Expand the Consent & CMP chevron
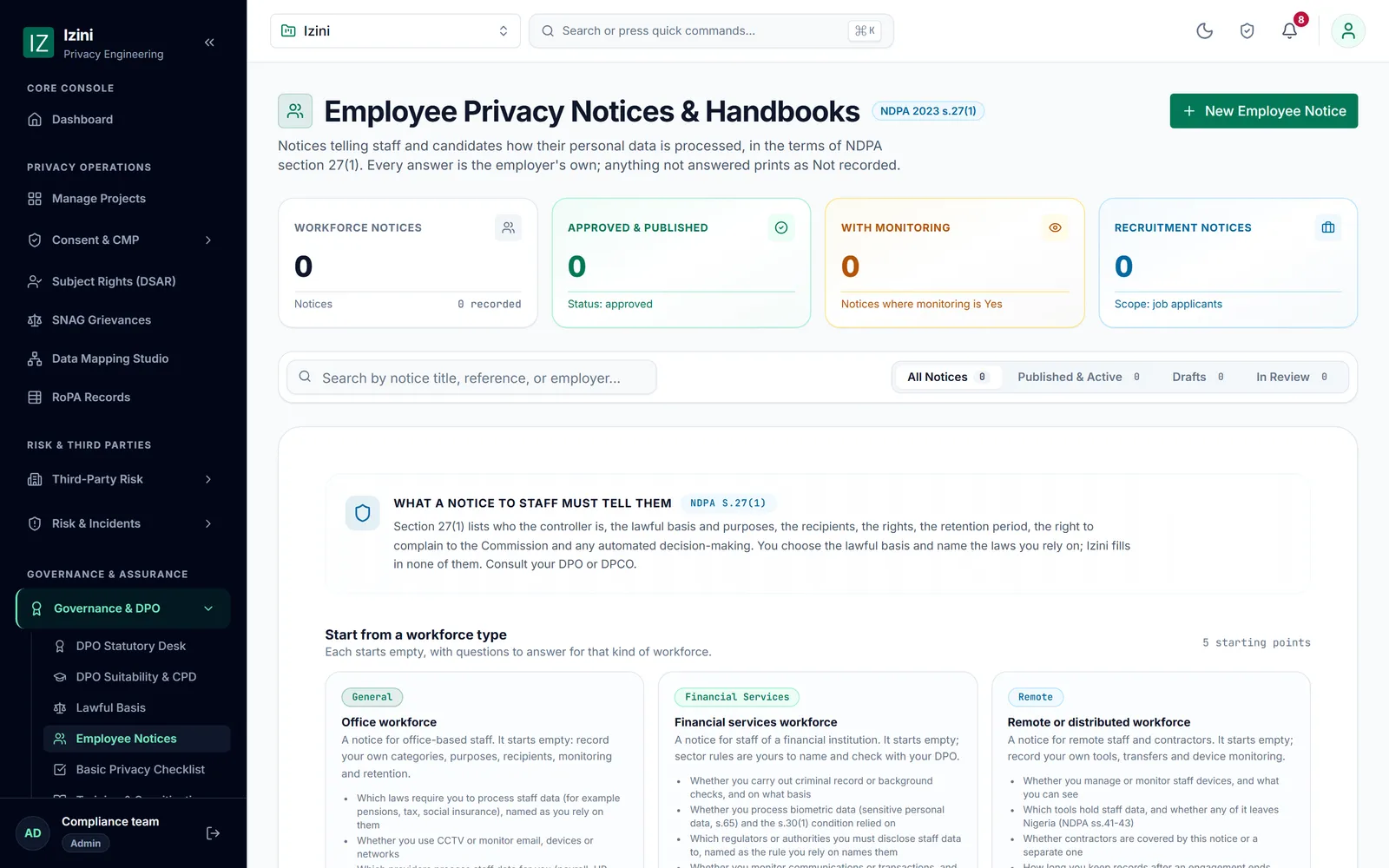This screenshot has width=1389, height=868. click(208, 240)
